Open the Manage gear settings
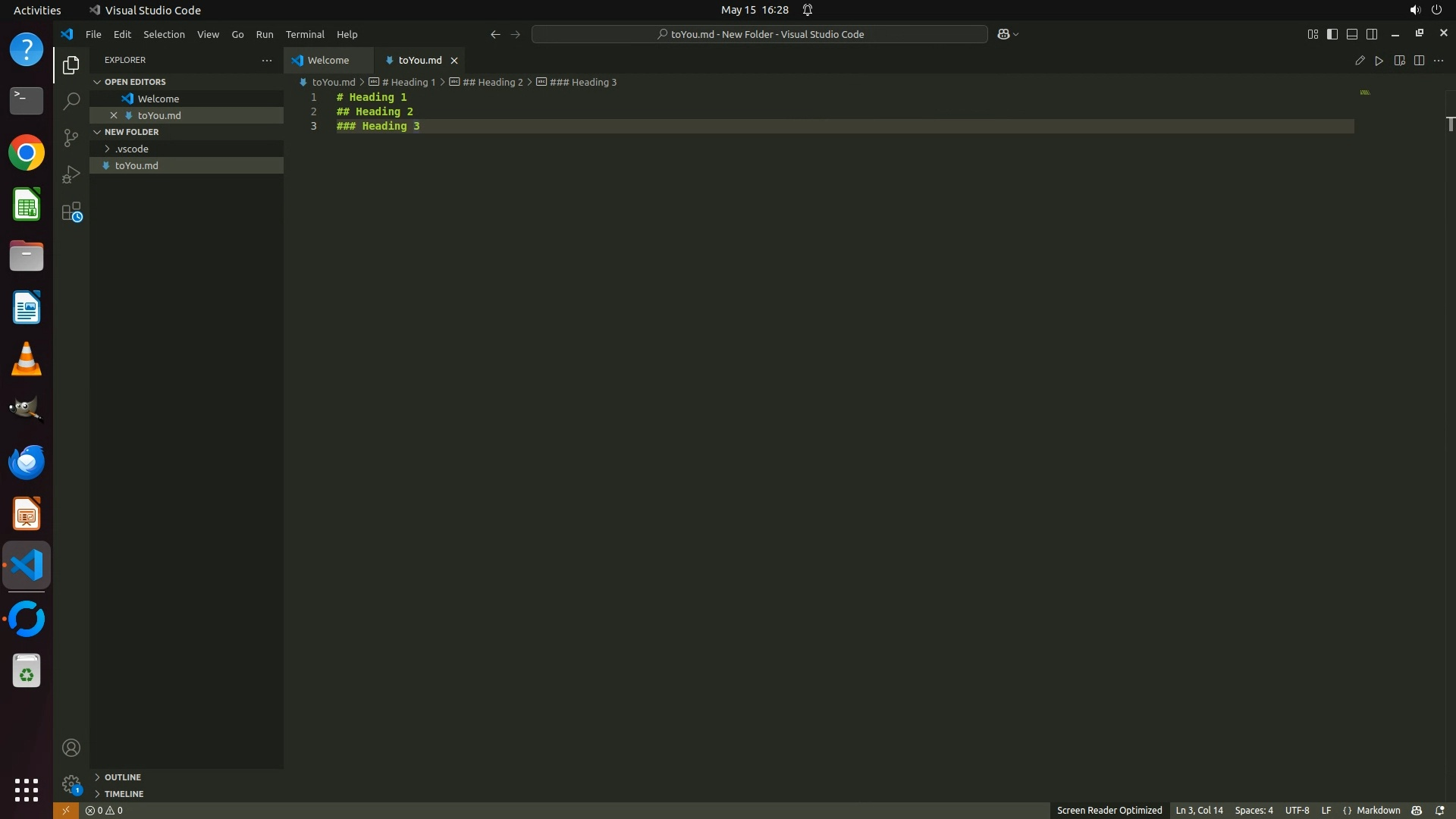1456x819 pixels. (x=71, y=783)
